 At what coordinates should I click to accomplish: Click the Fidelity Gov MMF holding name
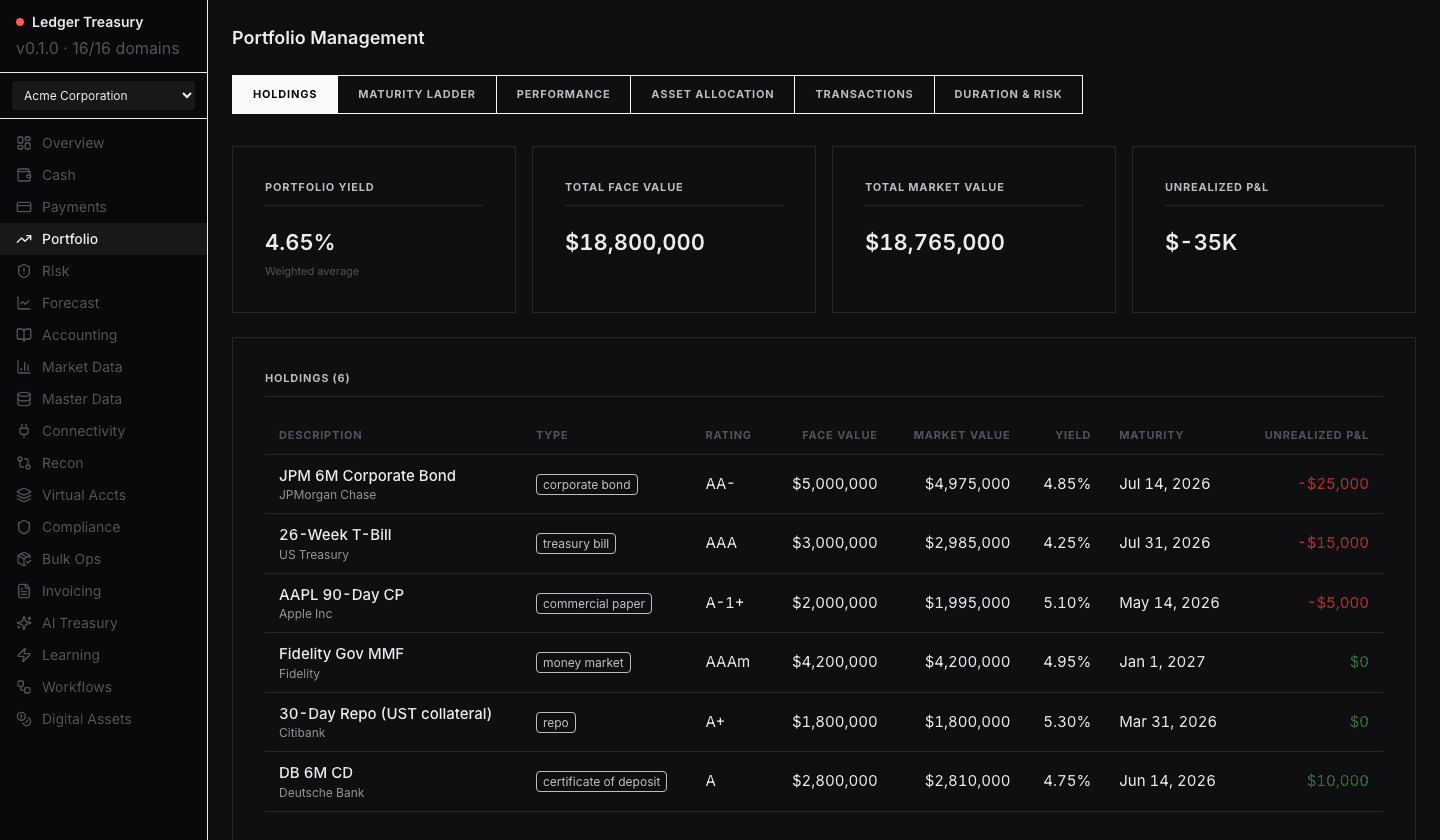click(x=341, y=654)
